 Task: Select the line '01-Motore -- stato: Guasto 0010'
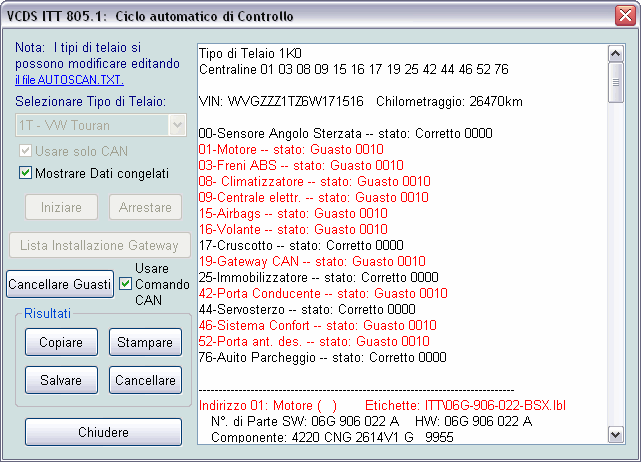tap(291, 149)
